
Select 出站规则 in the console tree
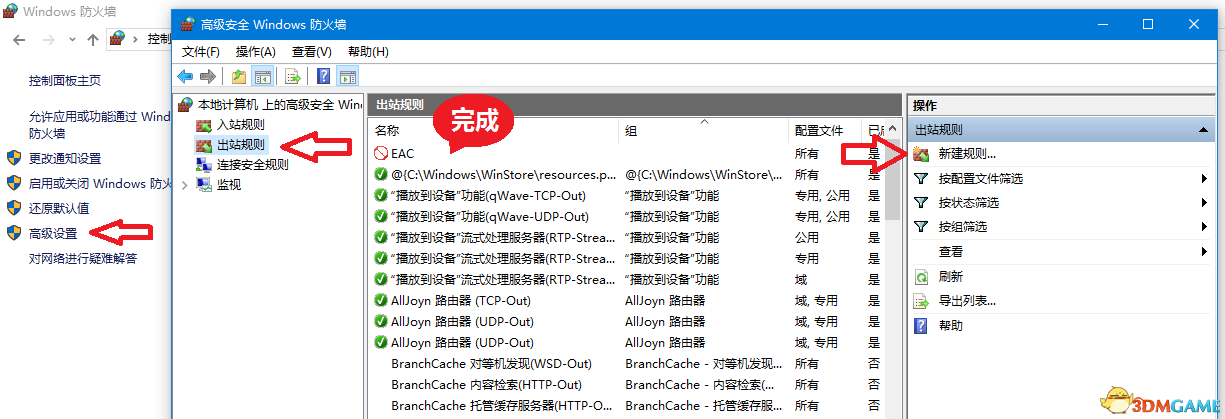[240, 145]
